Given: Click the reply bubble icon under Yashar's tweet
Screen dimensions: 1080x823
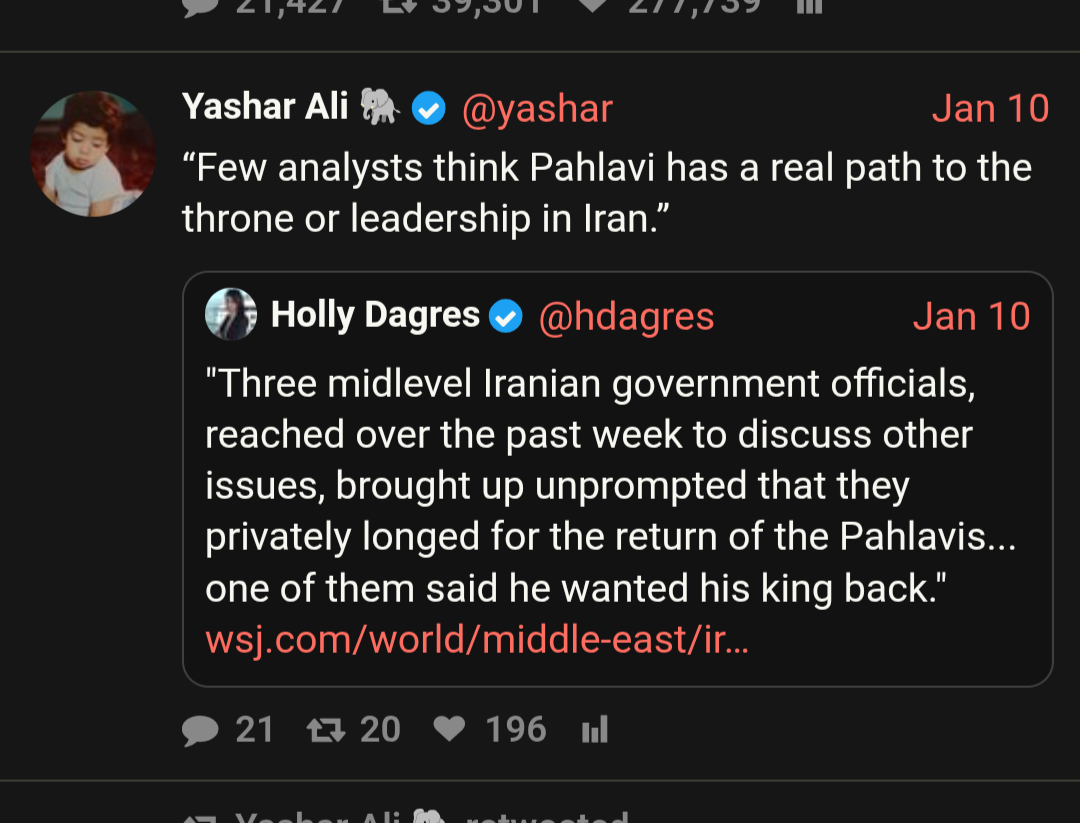Looking at the screenshot, I should (x=200, y=730).
